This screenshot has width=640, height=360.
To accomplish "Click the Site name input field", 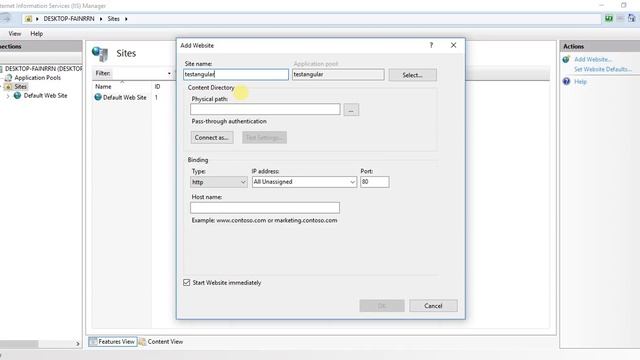I will (x=236, y=74).
